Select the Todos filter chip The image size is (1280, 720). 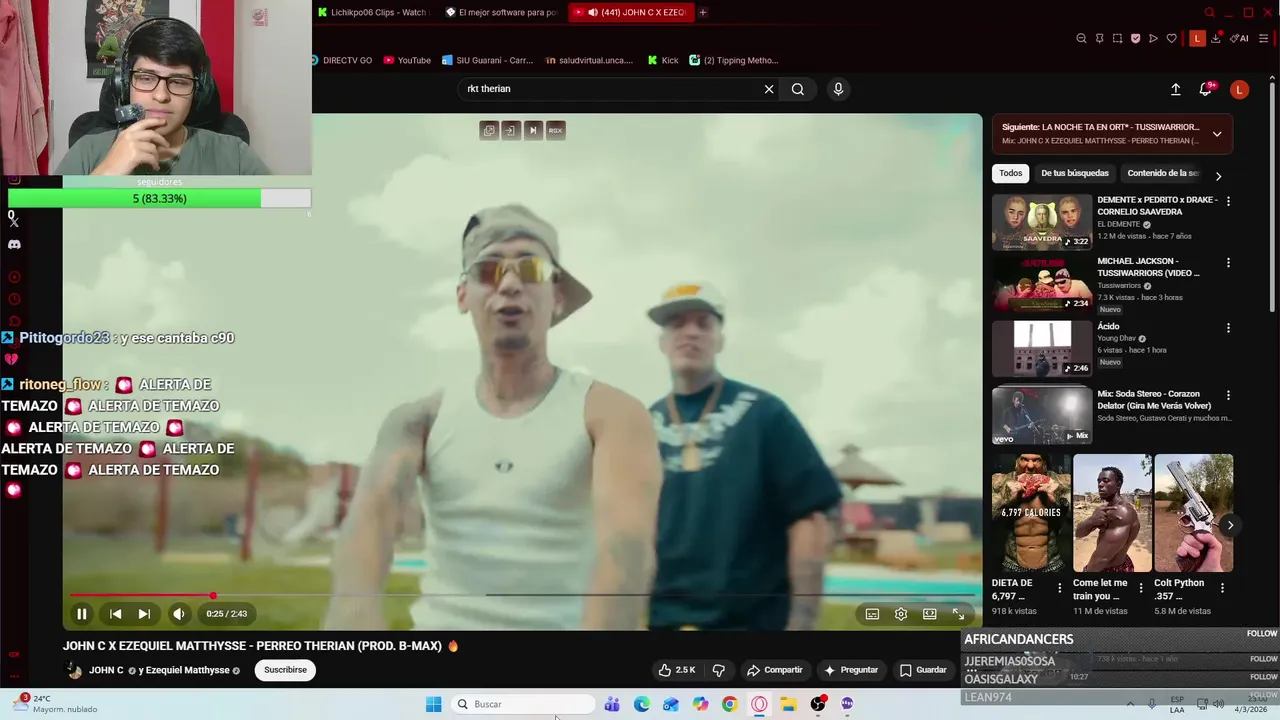tap(1011, 173)
